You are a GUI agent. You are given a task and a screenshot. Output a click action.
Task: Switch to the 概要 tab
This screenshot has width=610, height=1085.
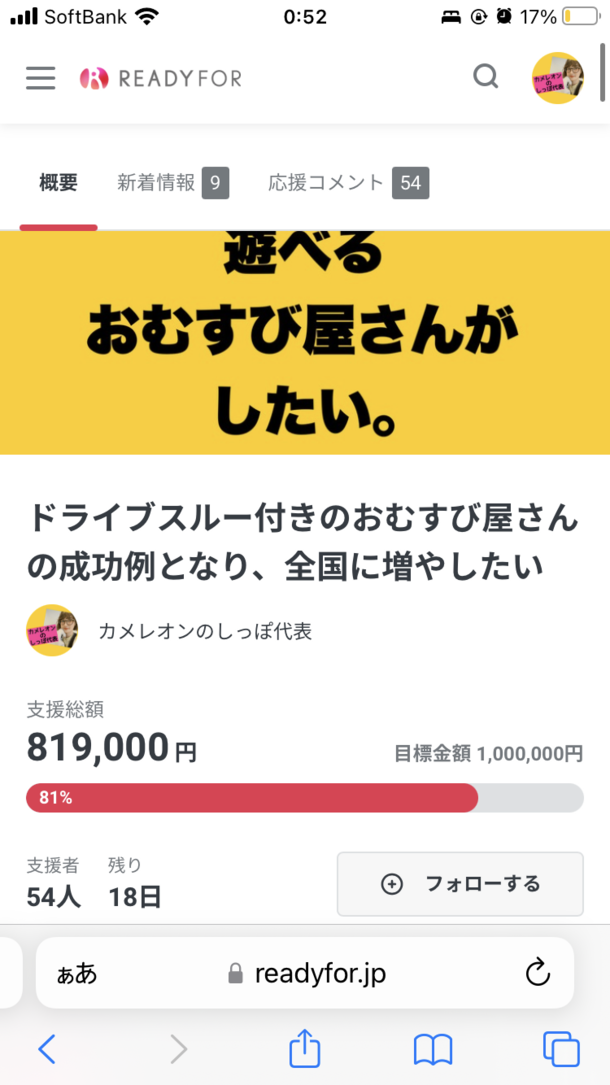[58, 183]
